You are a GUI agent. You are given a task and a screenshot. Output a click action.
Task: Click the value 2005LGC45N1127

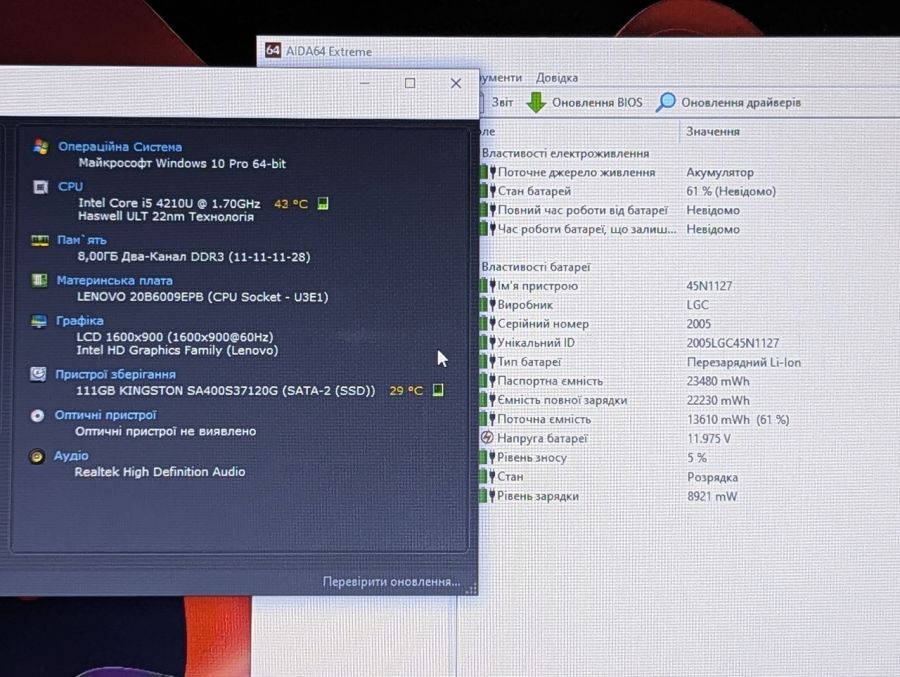pyautogui.click(x=733, y=343)
